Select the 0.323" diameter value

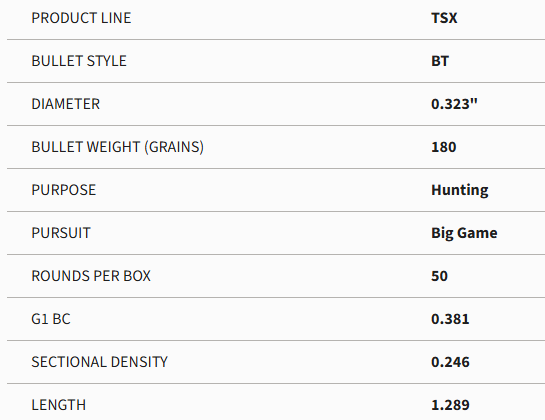pyautogui.click(x=454, y=104)
